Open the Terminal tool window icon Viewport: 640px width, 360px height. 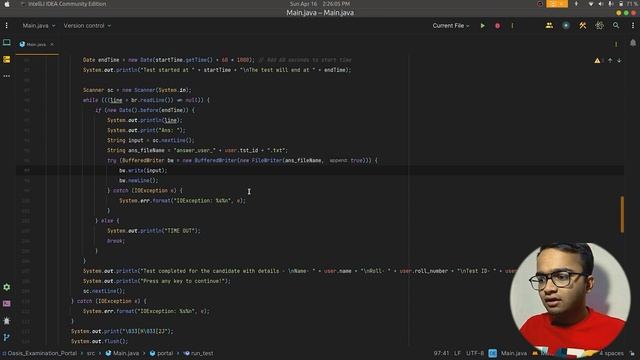(7, 304)
